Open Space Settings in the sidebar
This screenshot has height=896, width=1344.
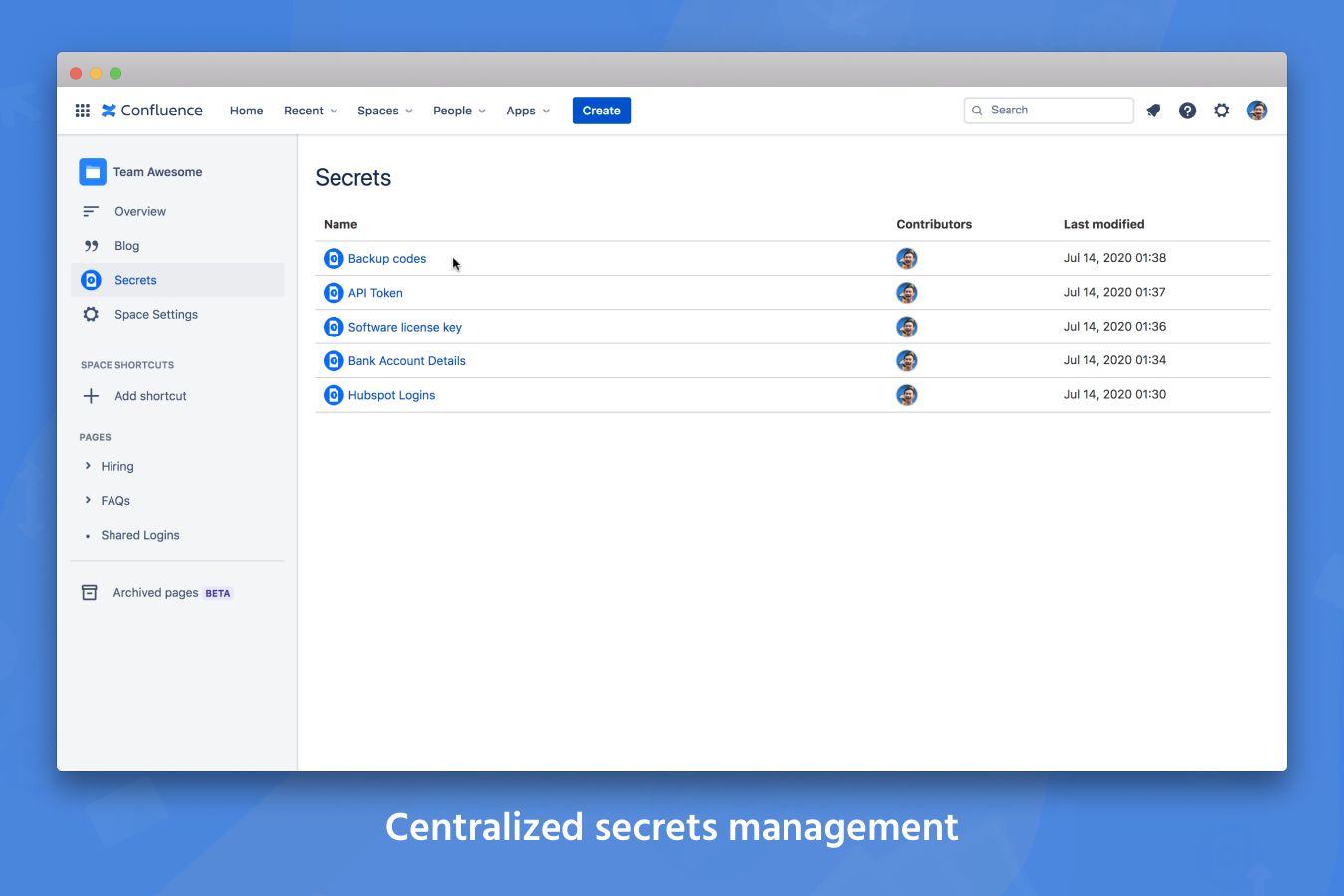point(177,315)
